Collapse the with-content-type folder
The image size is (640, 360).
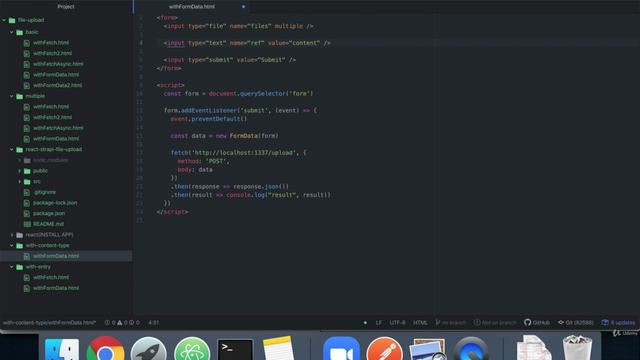11,245
